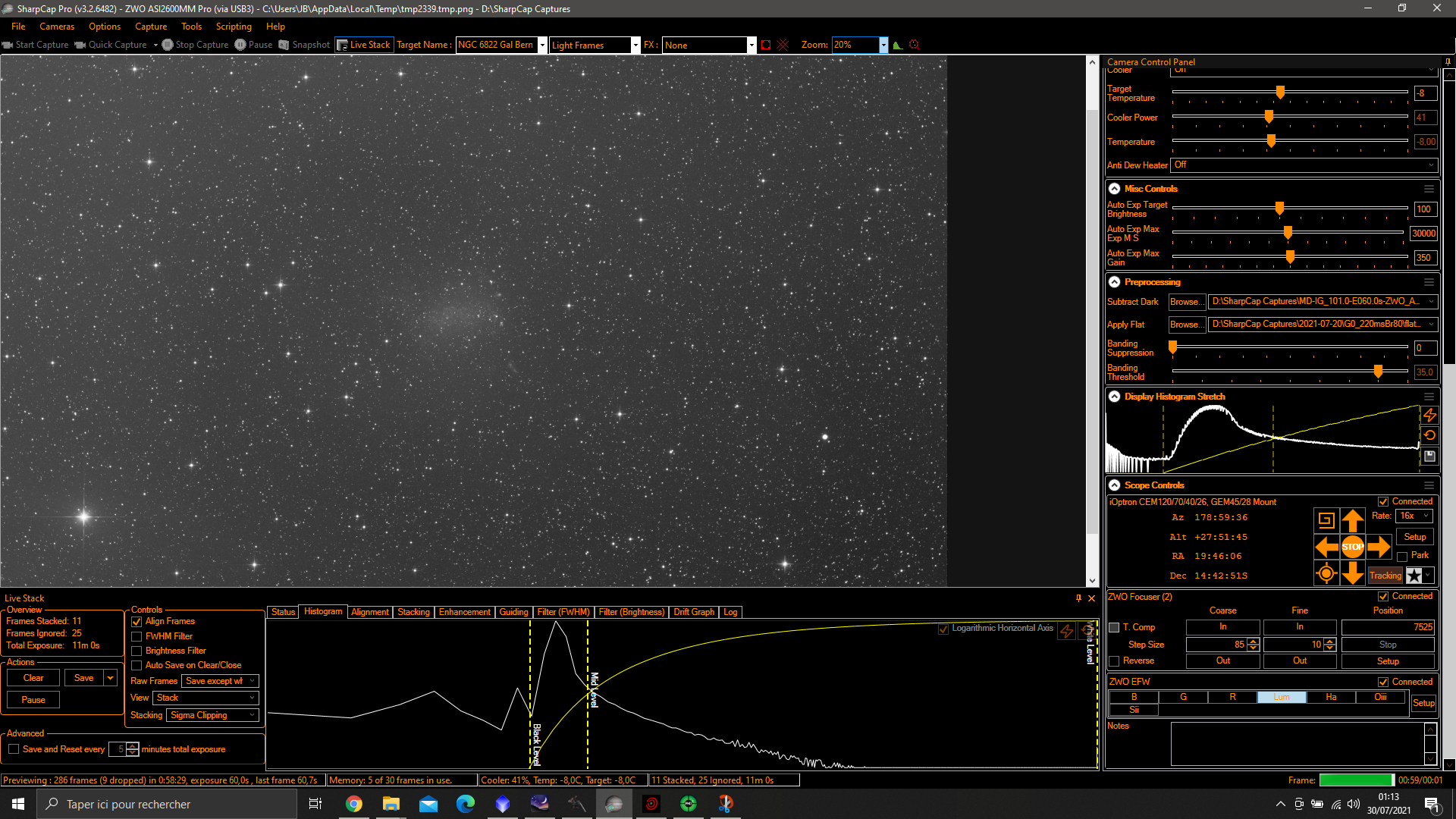Click the red crosshair icon beside the histogram icon
Viewport: 1456px width, 819px height.
click(x=915, y=45)
